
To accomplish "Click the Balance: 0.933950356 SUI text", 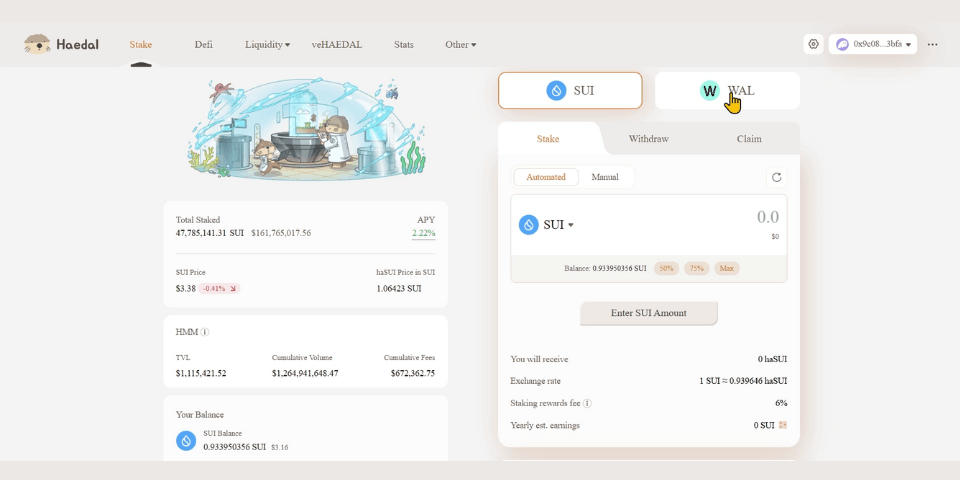I will click(605, 268).
